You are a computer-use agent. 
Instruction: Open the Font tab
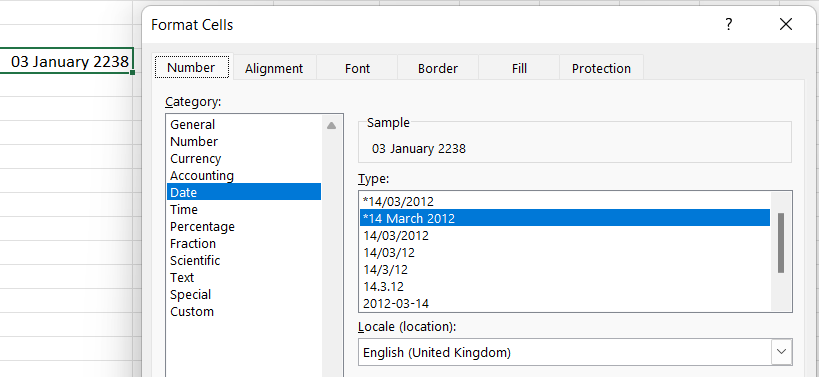[x=357, y=68]
